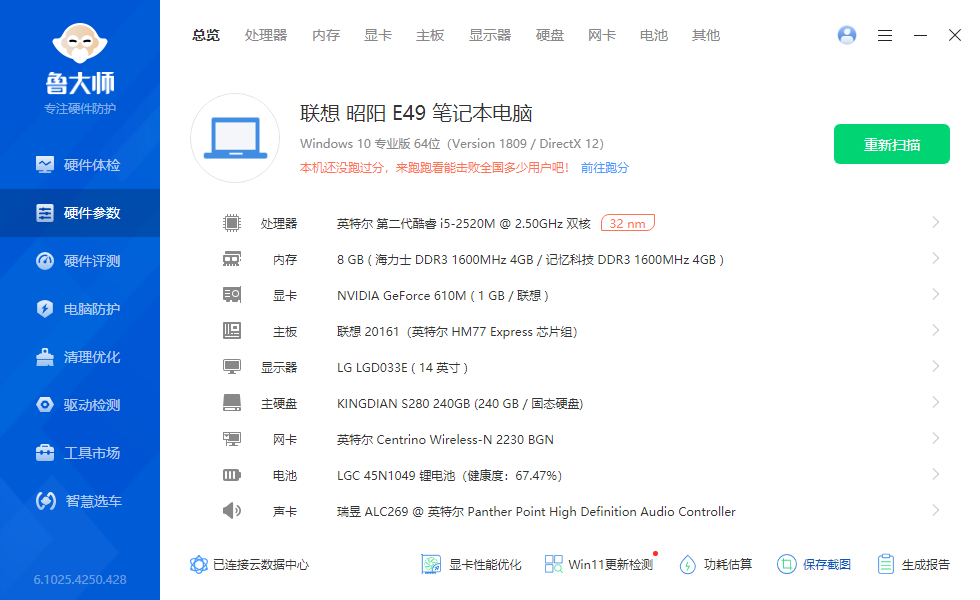Expand the 主硬盘 row chevron
Viewport: 980px width, 600px height.
point(936,402)
